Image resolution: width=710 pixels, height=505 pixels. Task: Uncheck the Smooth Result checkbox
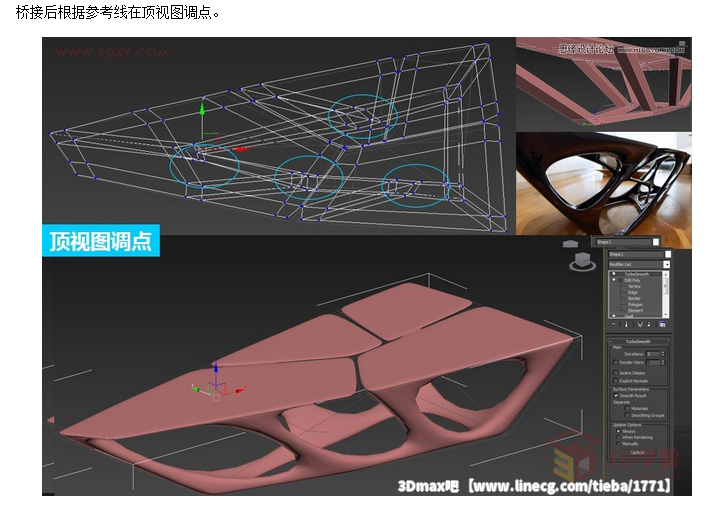coord(615,396)
